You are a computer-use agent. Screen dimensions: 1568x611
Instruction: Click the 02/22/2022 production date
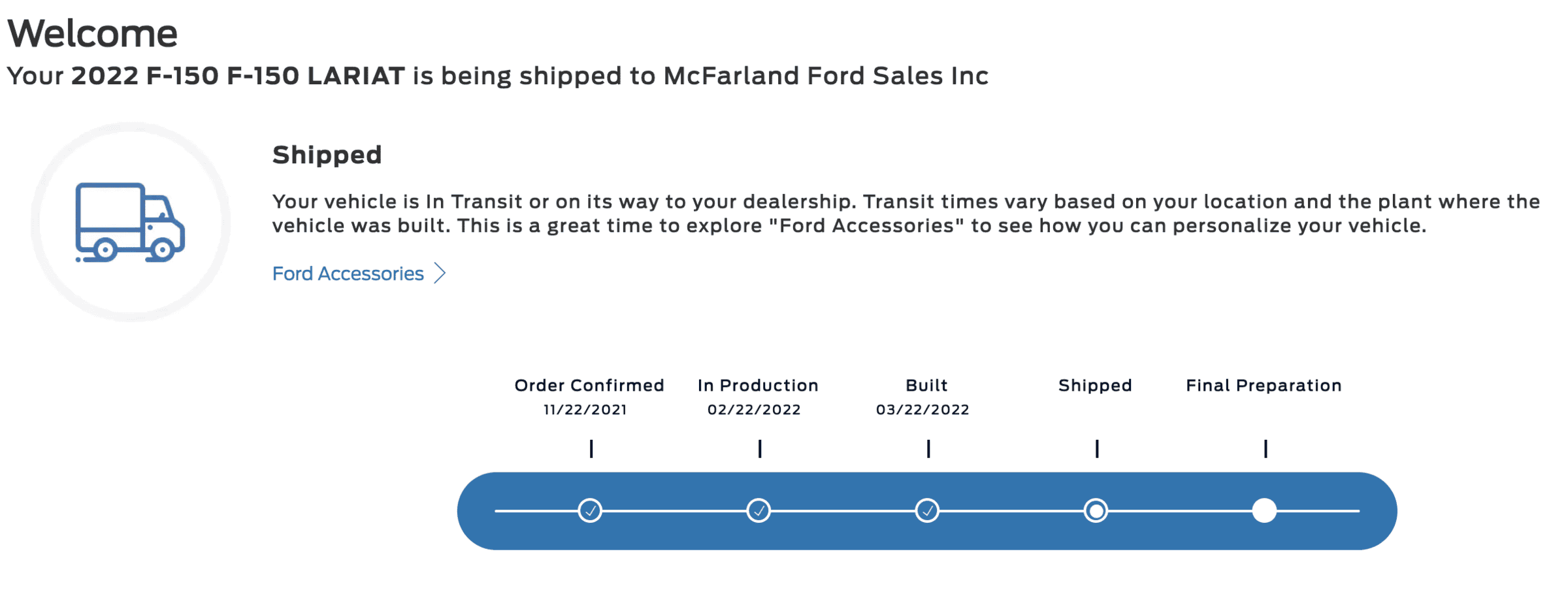click(x=754, y=410)
